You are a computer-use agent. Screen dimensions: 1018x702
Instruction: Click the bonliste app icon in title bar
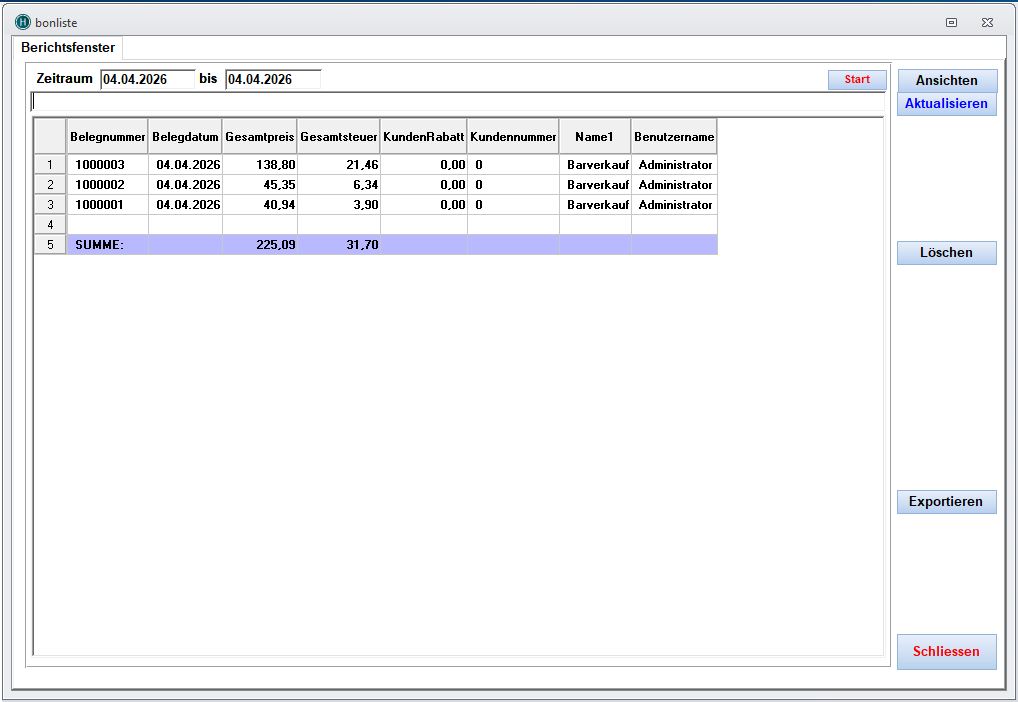pos(22,22)
